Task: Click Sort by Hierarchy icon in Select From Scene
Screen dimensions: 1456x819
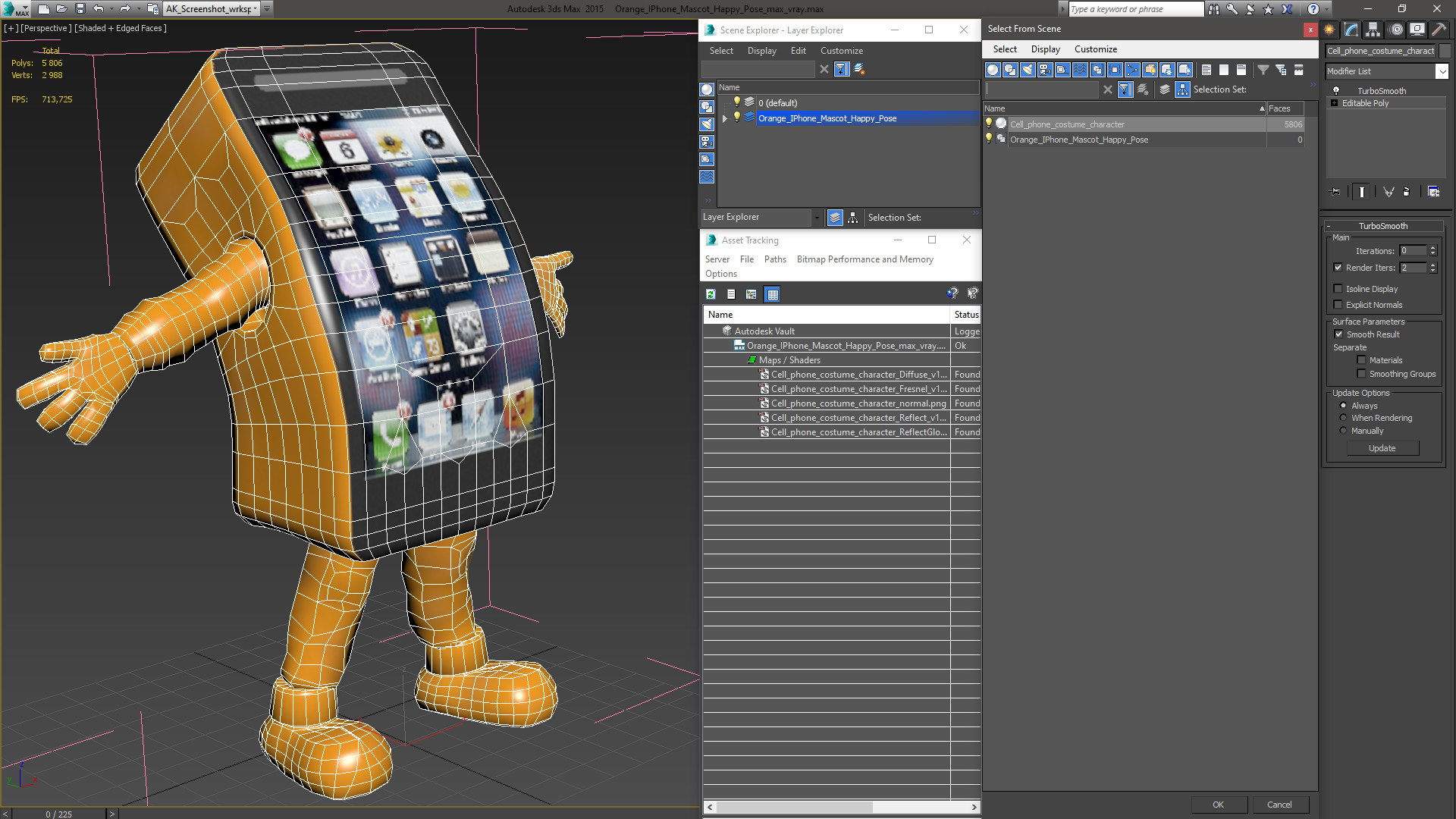Action: coord(1183,89)
